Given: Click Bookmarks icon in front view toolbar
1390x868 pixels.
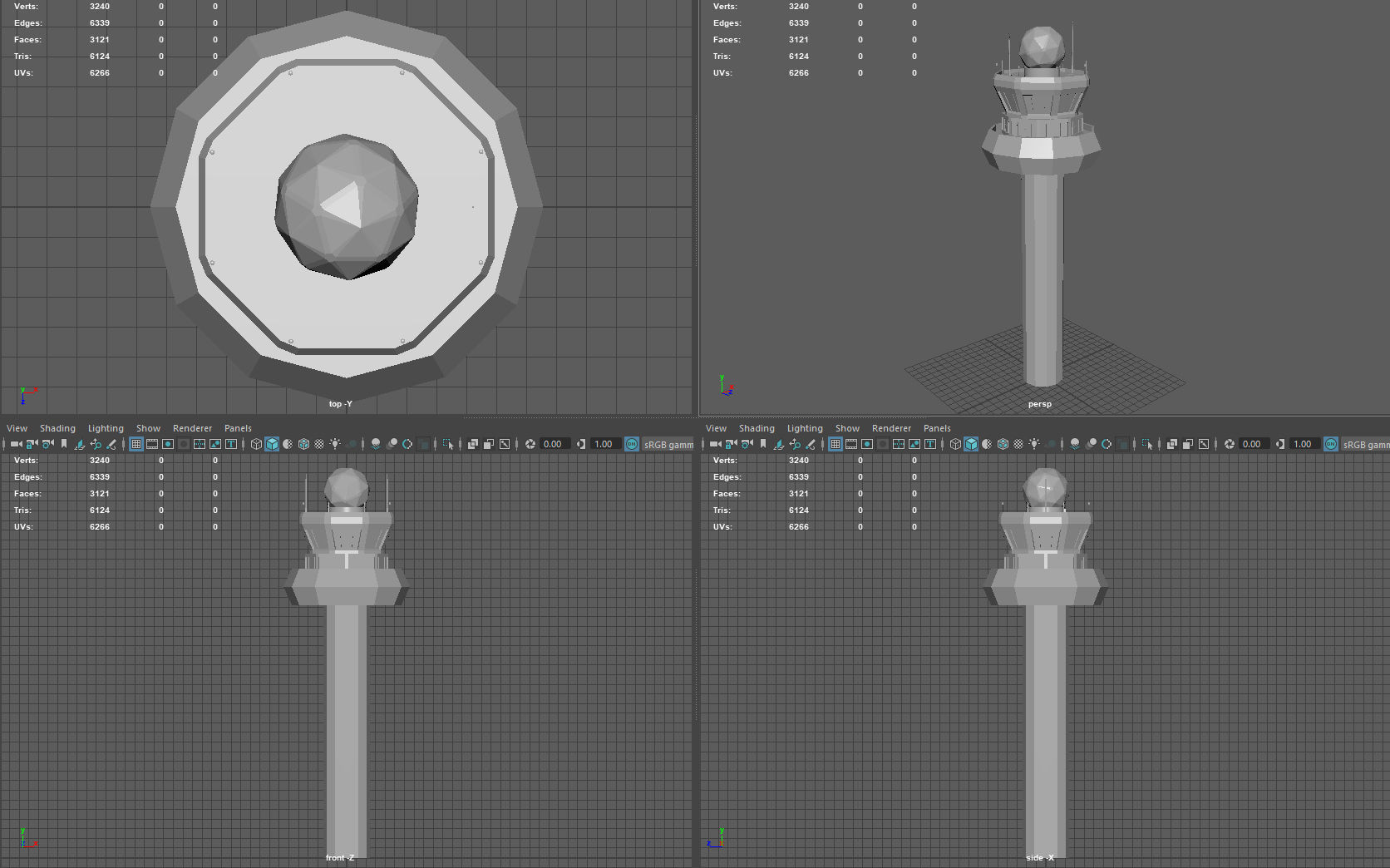Looking at the screenshot, I should pyautogui.click(x=64, y=444).
